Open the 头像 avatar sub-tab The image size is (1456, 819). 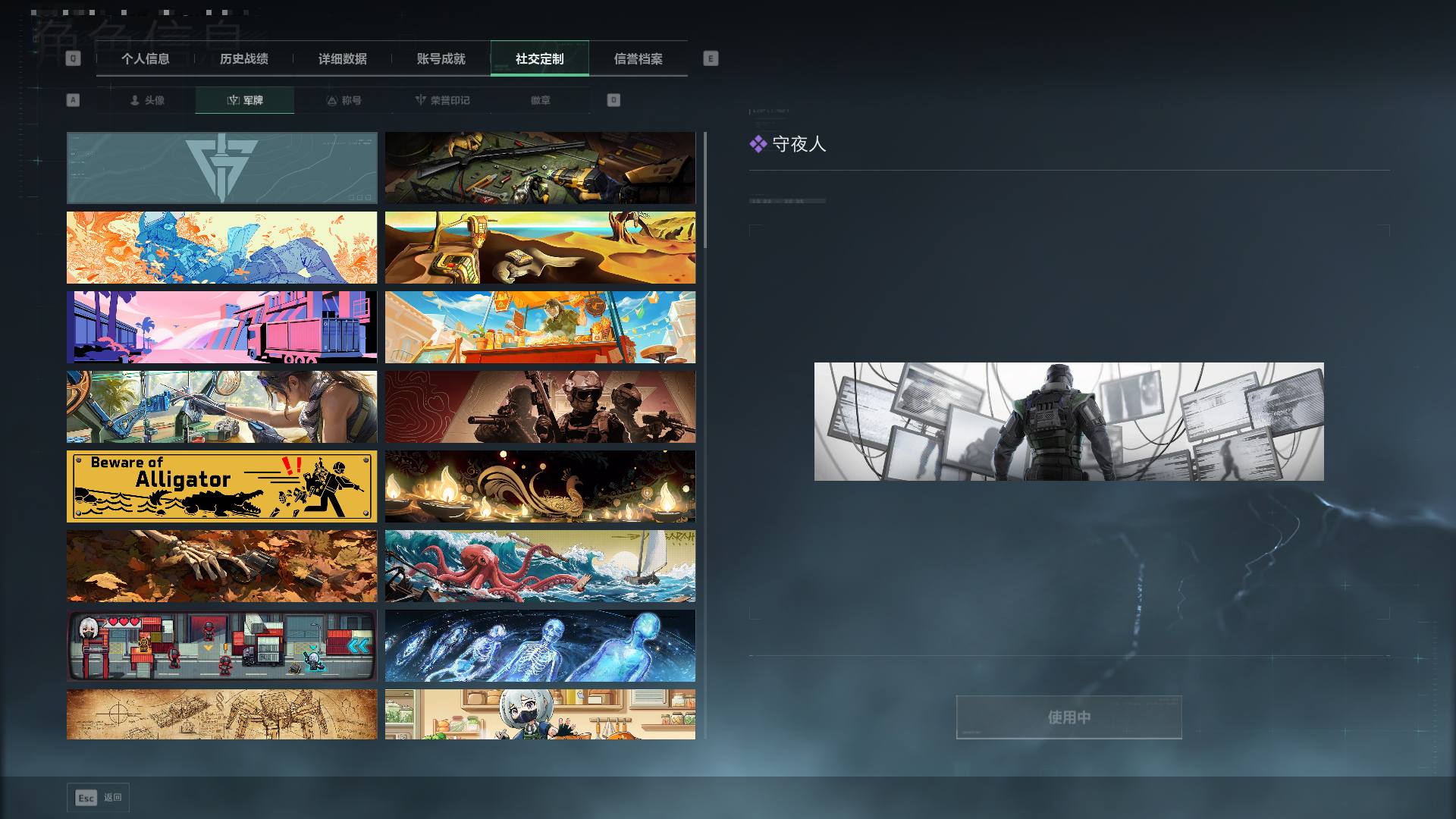click(x=146, y=100)
